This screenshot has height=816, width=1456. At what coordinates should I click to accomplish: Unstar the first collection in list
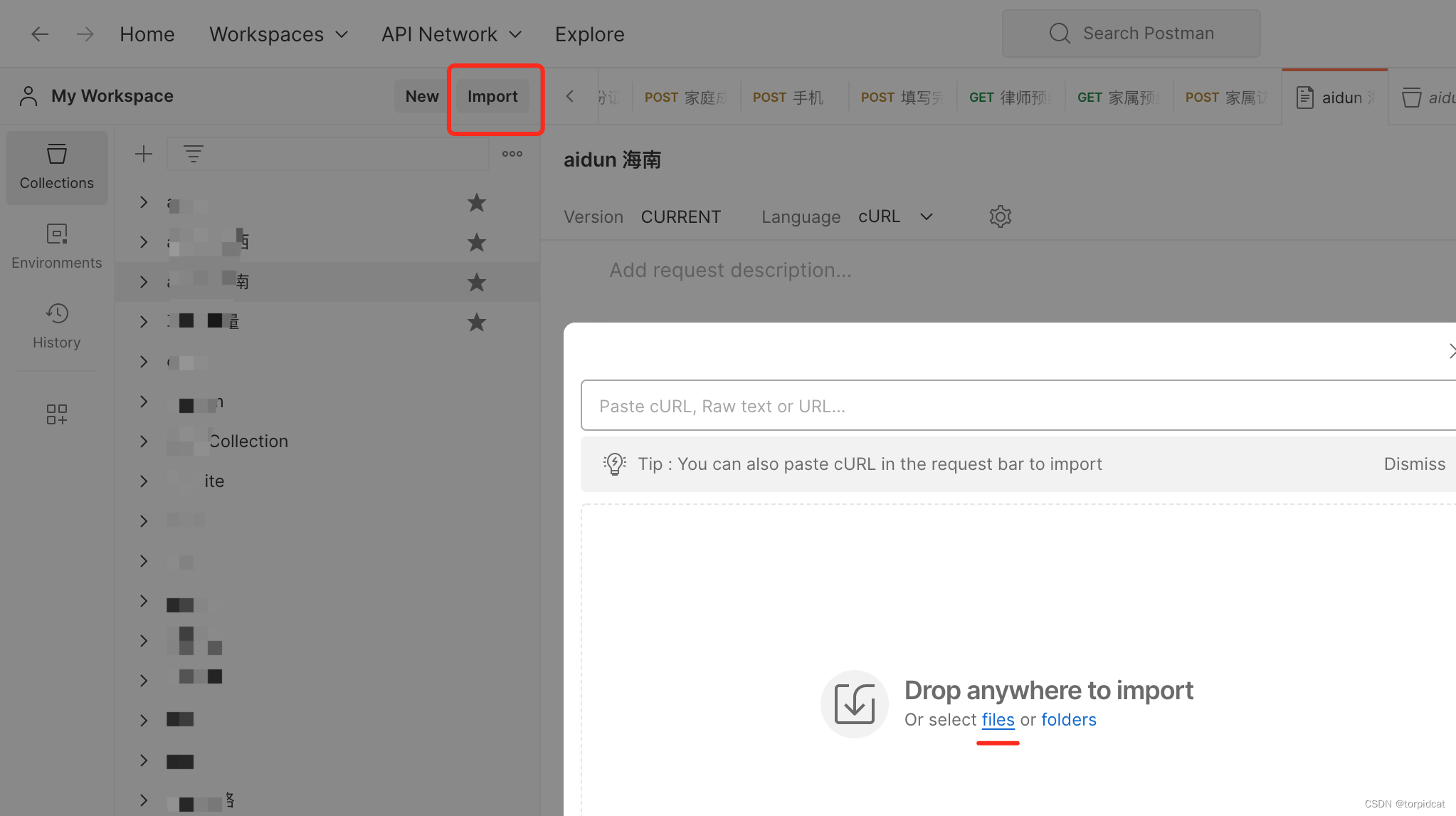pos(476,203)
